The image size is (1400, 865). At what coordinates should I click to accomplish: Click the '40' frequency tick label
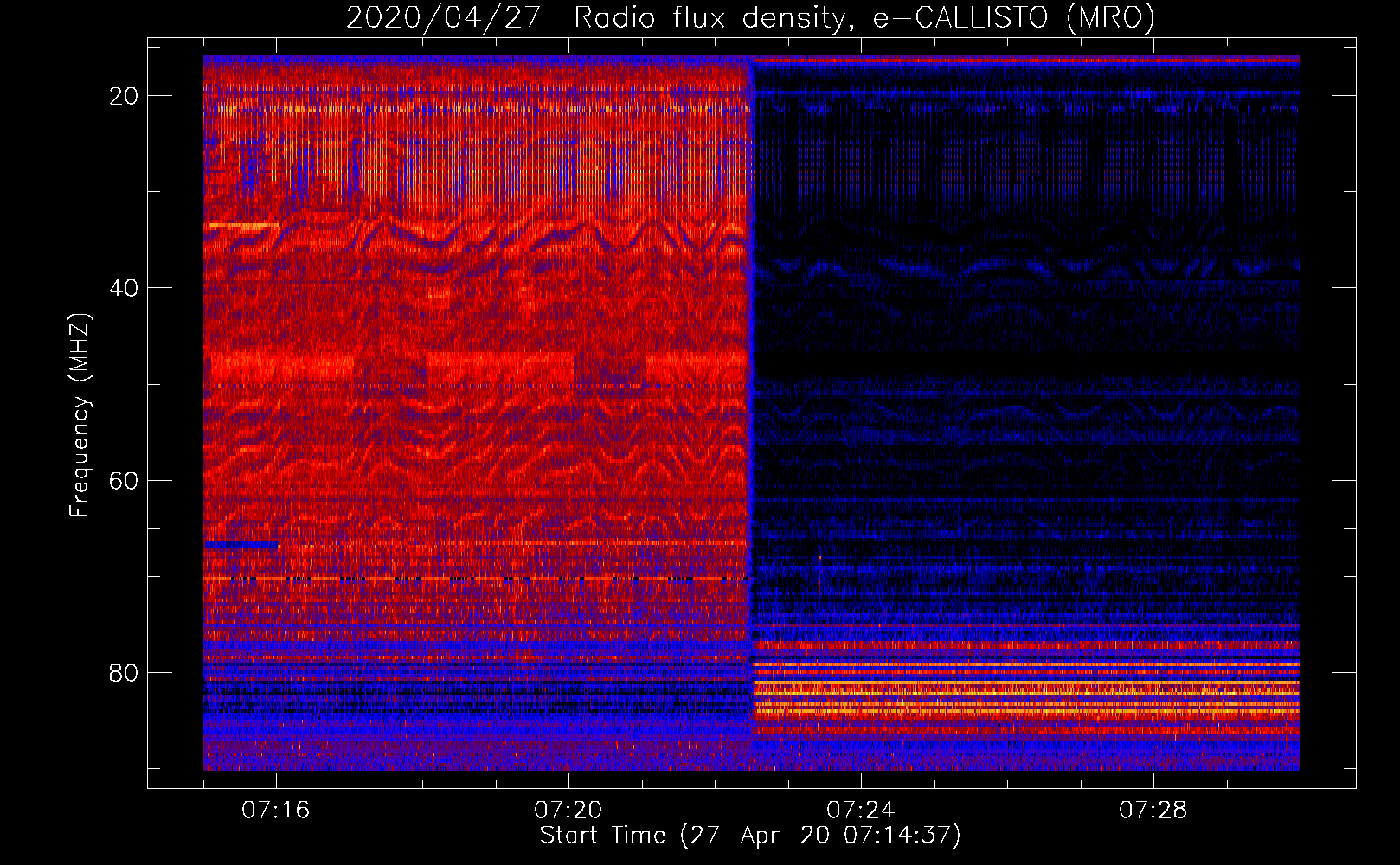(x=124, y=288)
